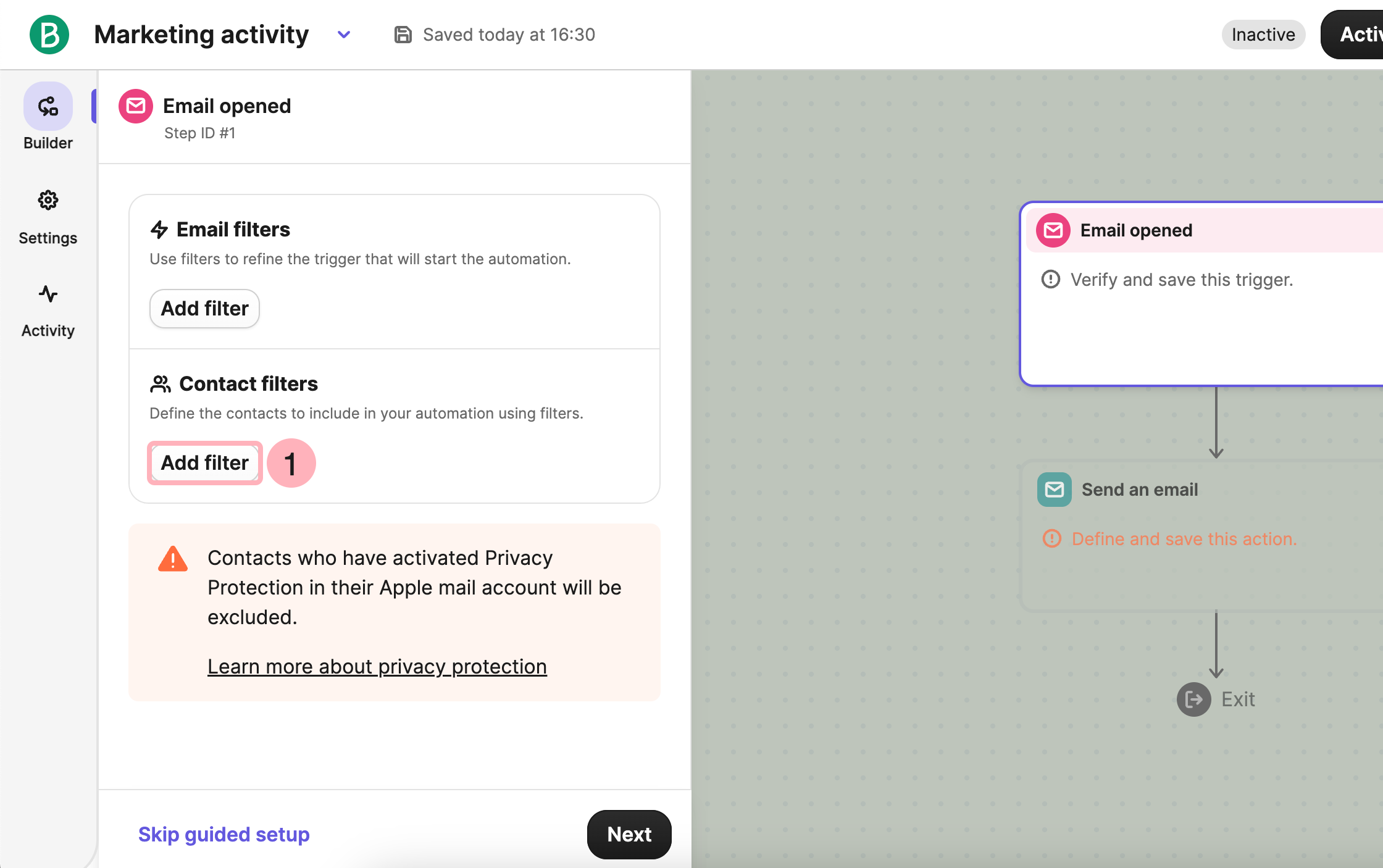Click the Activate button in header
This screenshot has height=868, width=1383.
[x=1352, y=35]
